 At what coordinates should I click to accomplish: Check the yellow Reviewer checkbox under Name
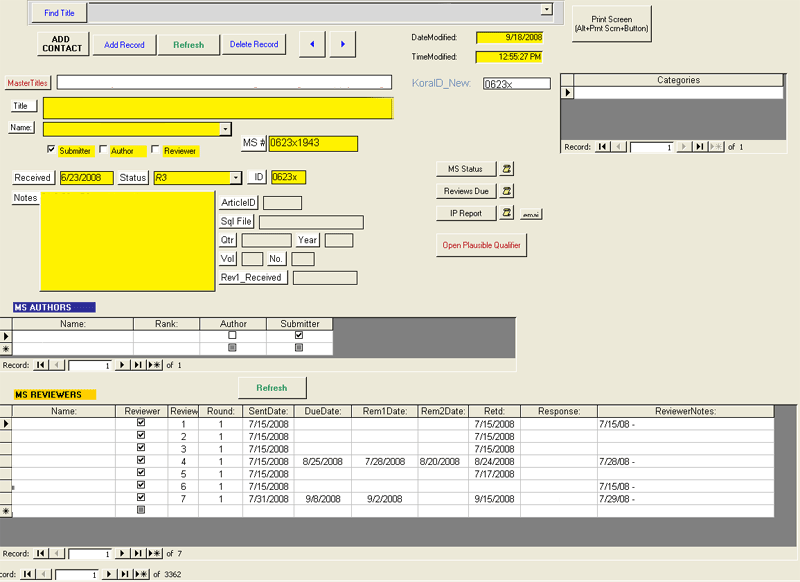[155, 149]
